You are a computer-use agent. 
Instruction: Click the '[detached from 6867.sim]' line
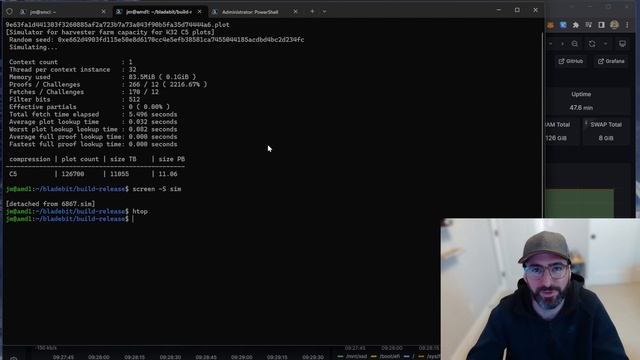pyautogui.click(x=51, y=204)
